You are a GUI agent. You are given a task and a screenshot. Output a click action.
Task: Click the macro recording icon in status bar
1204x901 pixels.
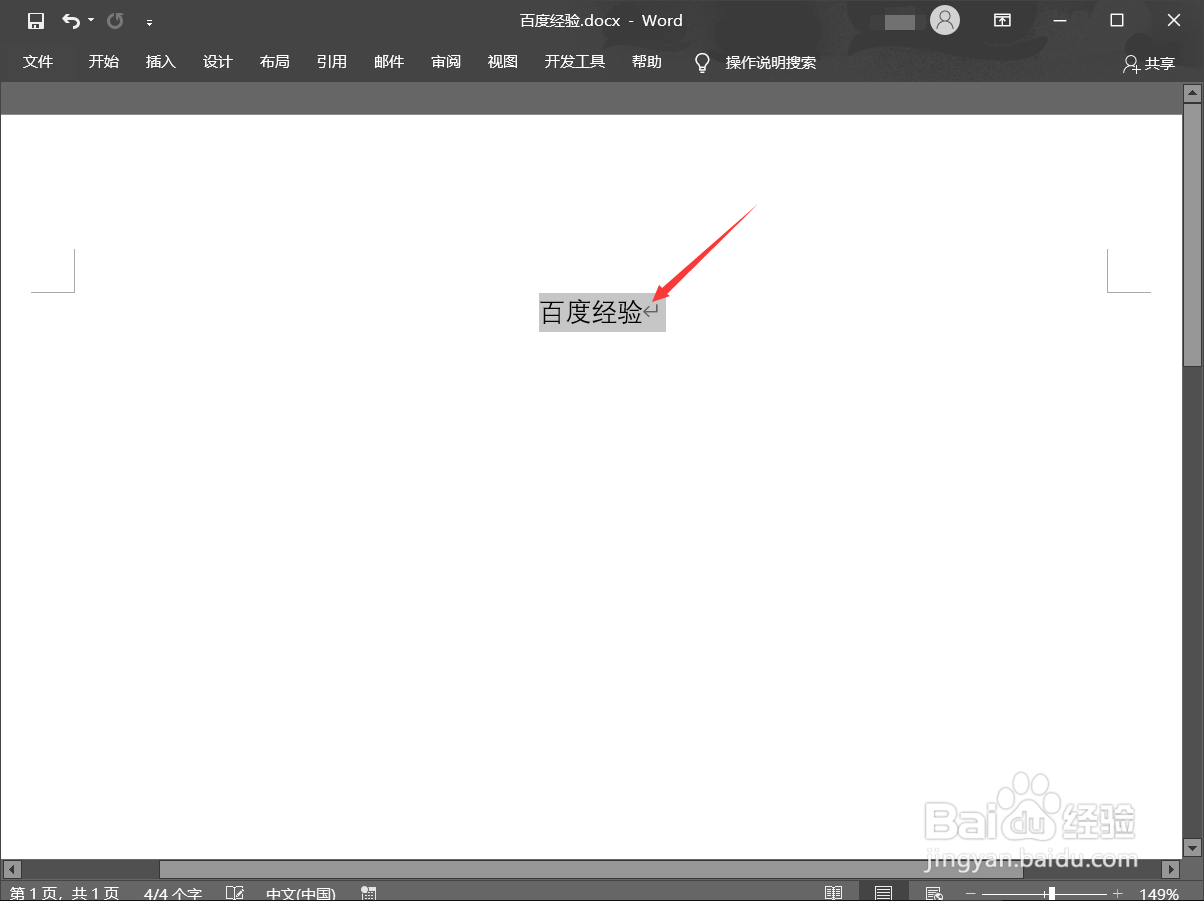(369, 892)
